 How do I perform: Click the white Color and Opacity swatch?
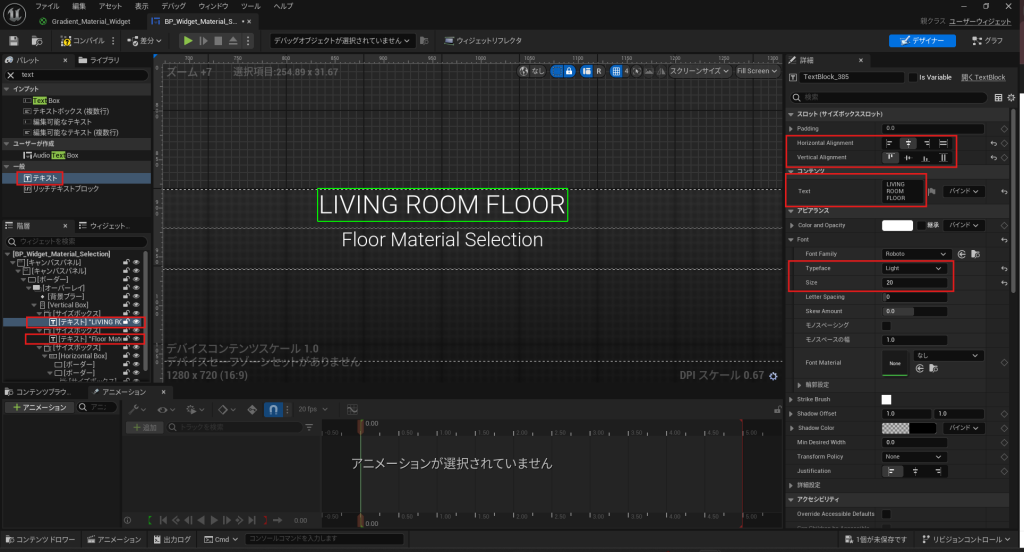click(897, 226)
